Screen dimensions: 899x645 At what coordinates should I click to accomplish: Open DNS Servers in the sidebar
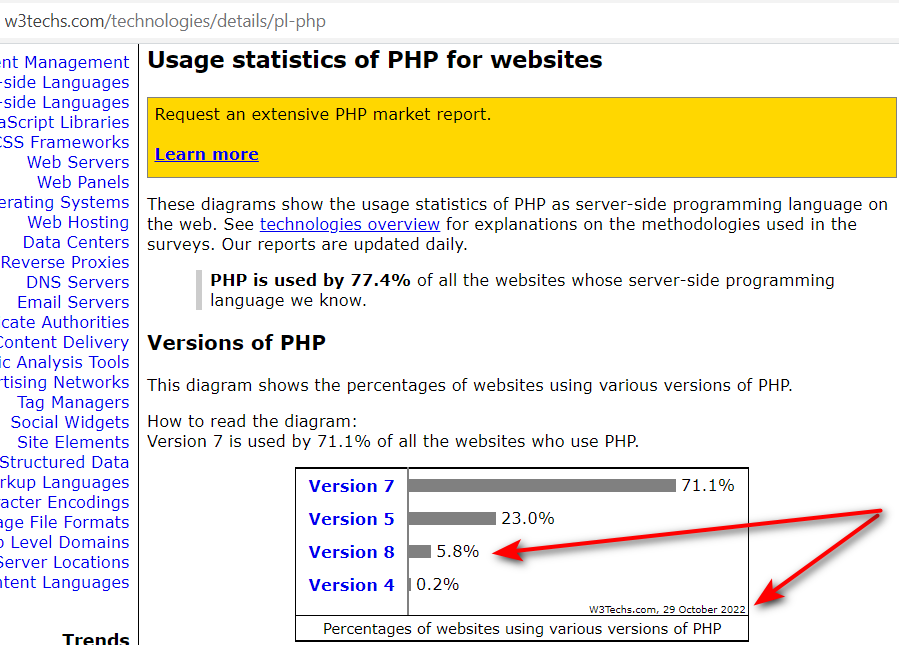click(x=78, y=282)
